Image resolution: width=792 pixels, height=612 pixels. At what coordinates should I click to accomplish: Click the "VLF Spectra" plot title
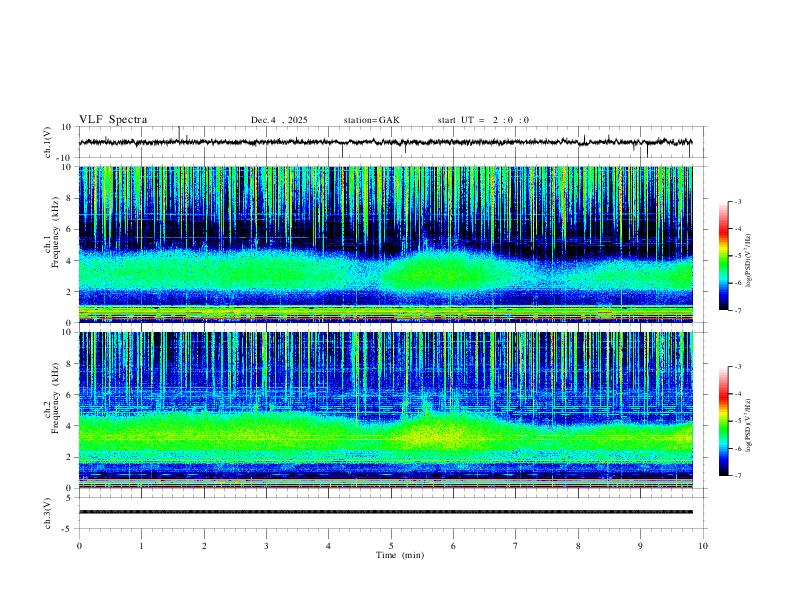[113, 120]
